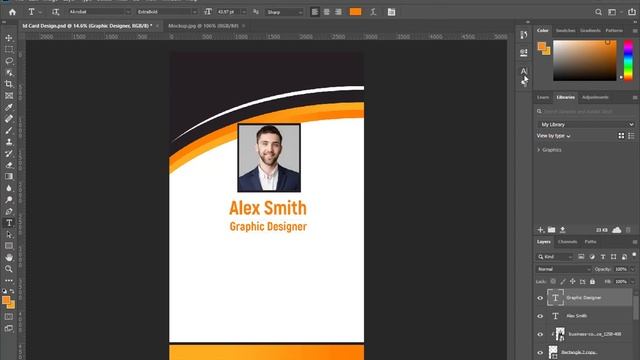Select the Crop tool
This screenshot has height=360, width=640.
9,84
